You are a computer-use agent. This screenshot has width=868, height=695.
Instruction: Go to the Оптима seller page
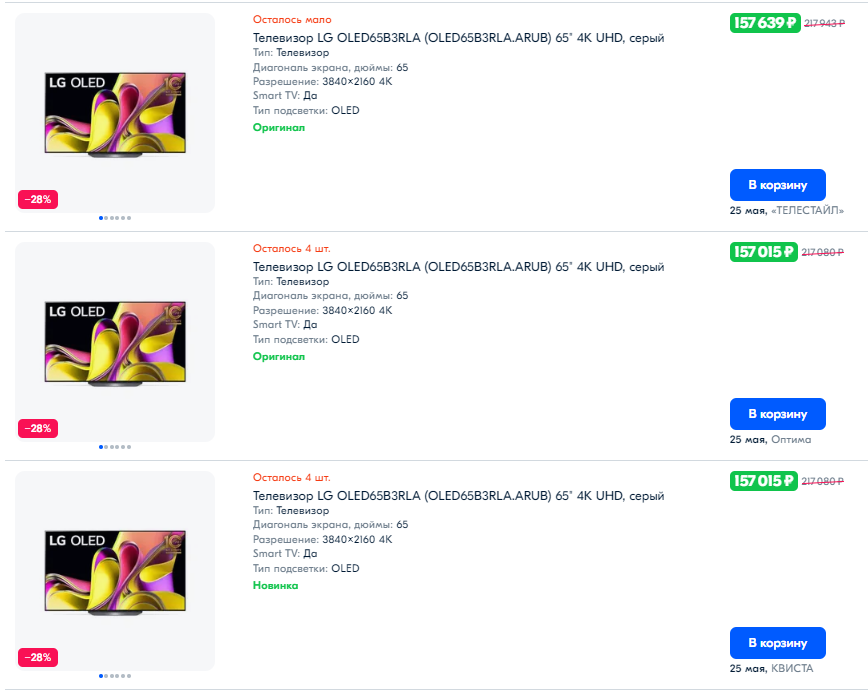coord(791,439)
